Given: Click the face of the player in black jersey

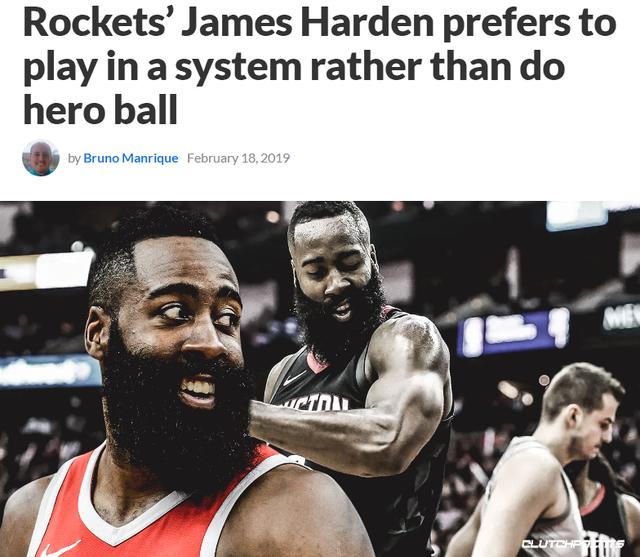Looking at the screenshot, I should 335,282.
